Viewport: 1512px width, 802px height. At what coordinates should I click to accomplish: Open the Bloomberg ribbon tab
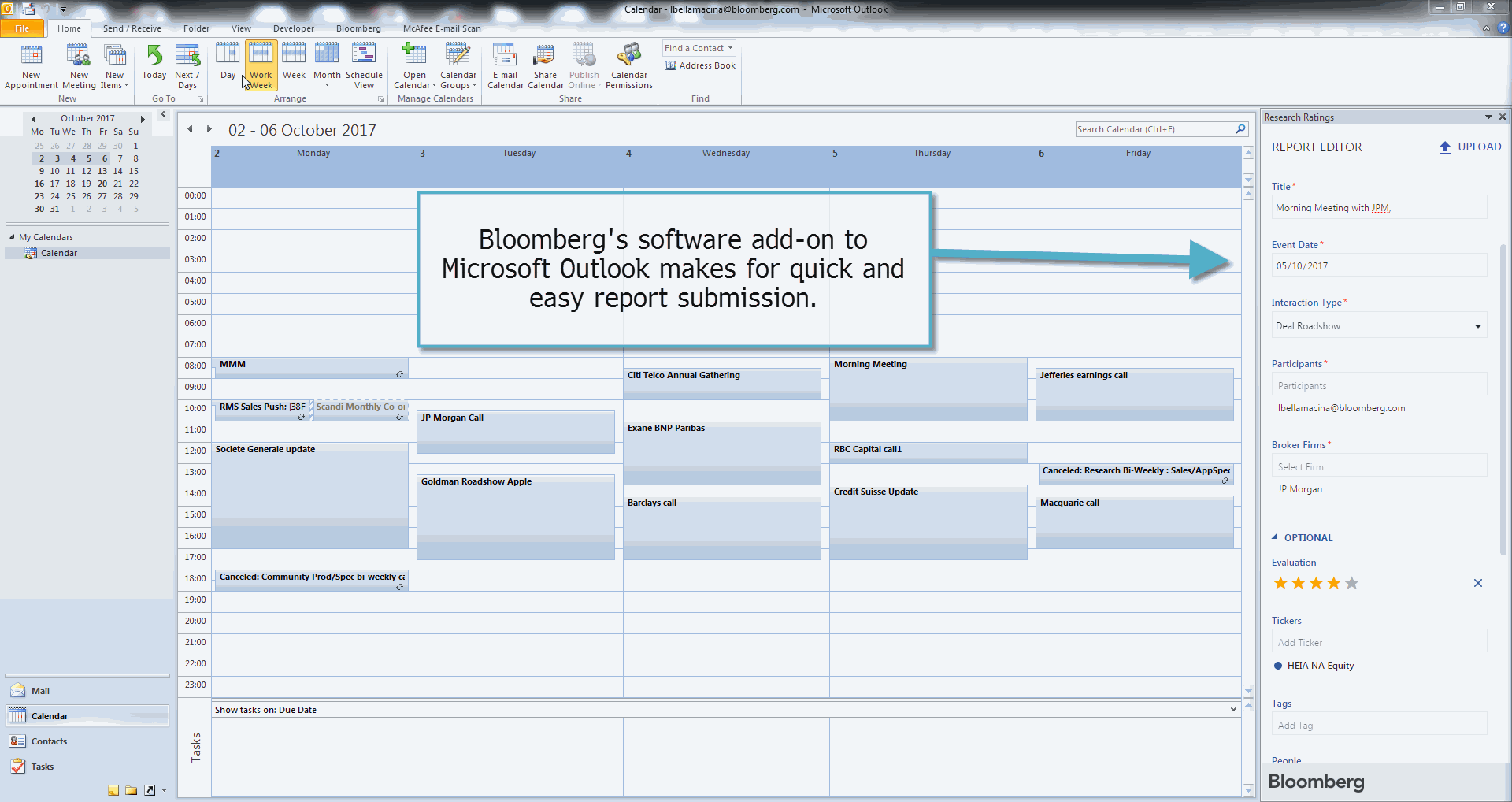358,28
